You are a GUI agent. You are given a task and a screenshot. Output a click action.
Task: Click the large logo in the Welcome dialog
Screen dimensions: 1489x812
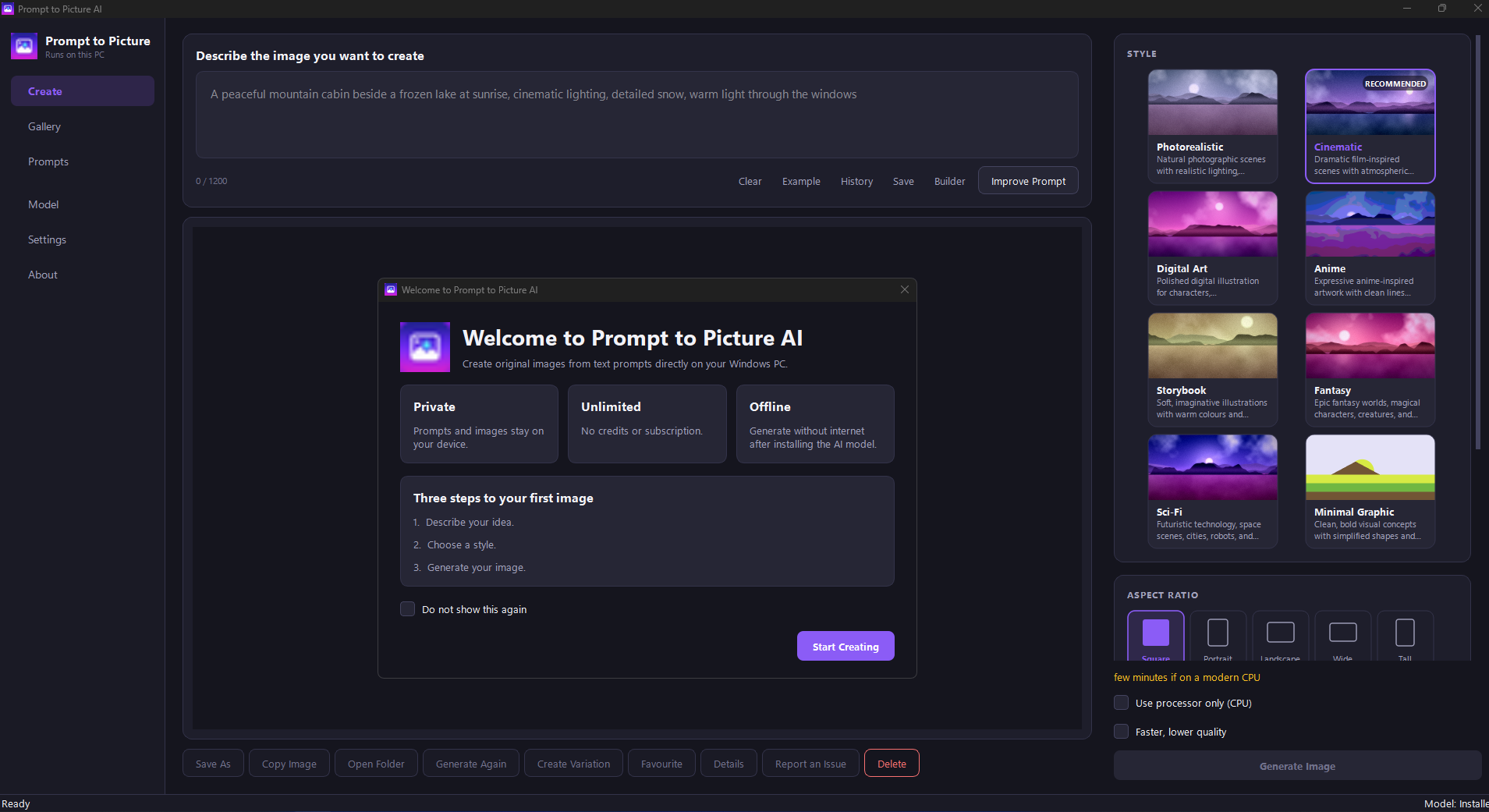425,347
